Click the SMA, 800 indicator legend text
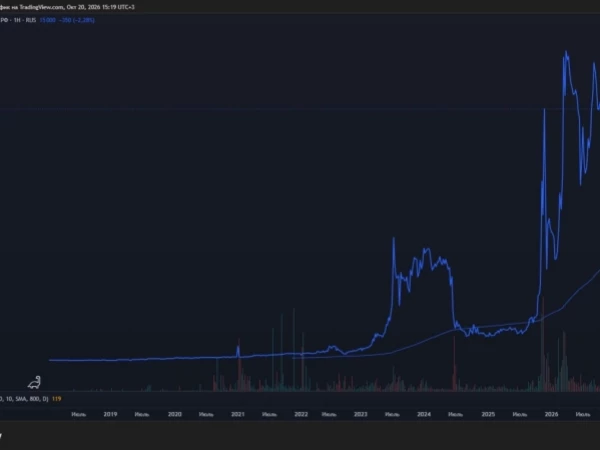This screenshot has width=600, height=450. (x=22, y=399)
